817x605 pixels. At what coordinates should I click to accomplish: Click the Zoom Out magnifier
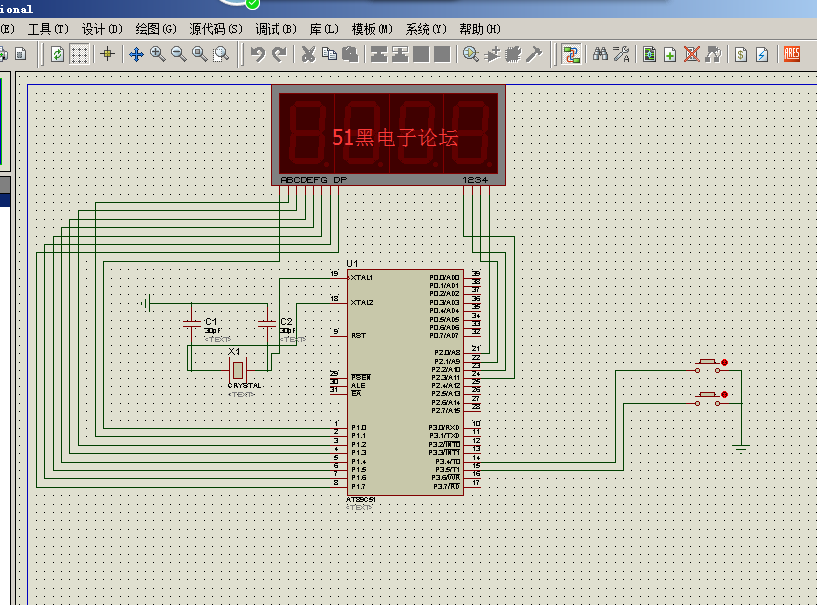click(179, 54)
